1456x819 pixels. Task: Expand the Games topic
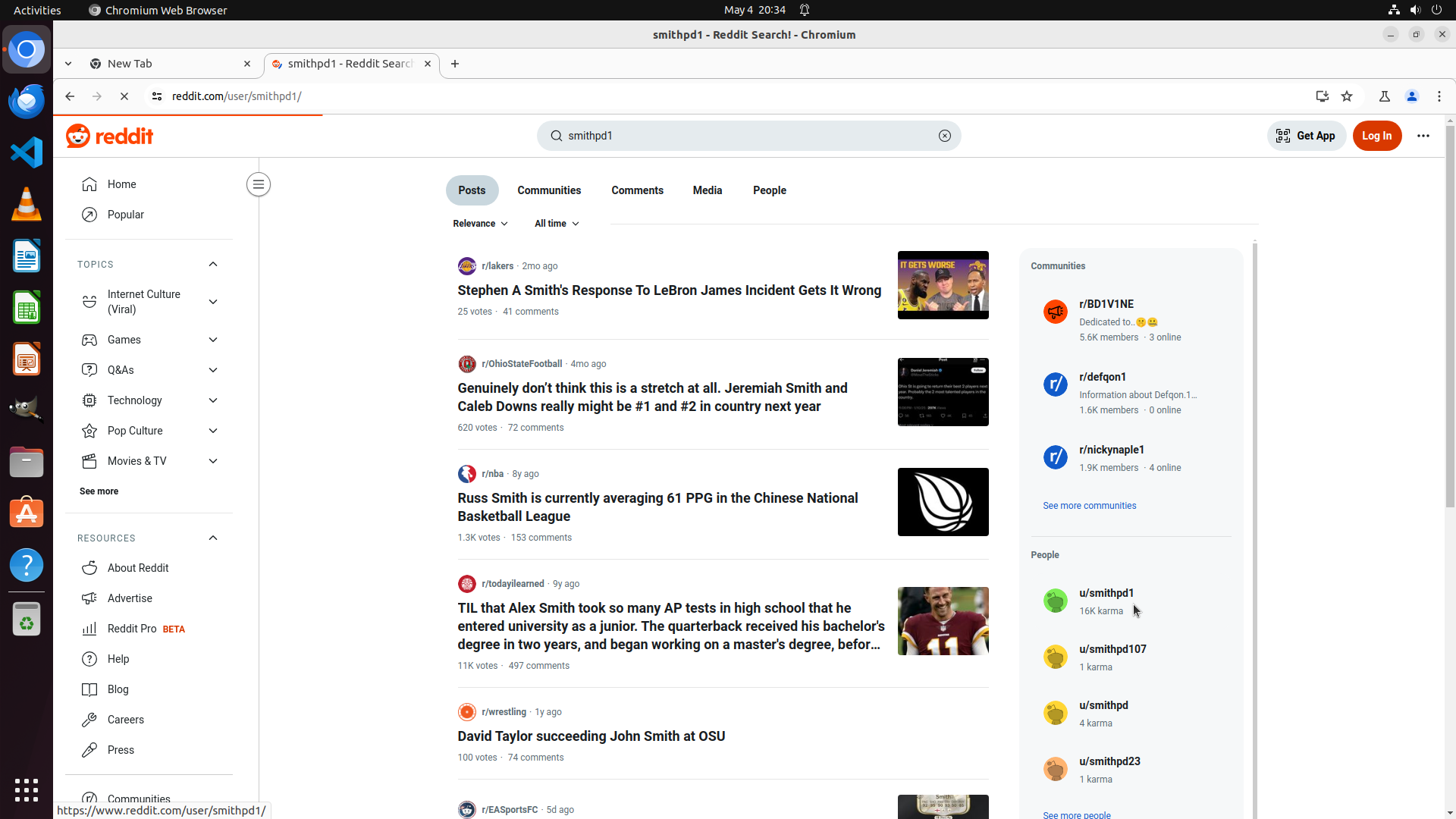[213, 340]
